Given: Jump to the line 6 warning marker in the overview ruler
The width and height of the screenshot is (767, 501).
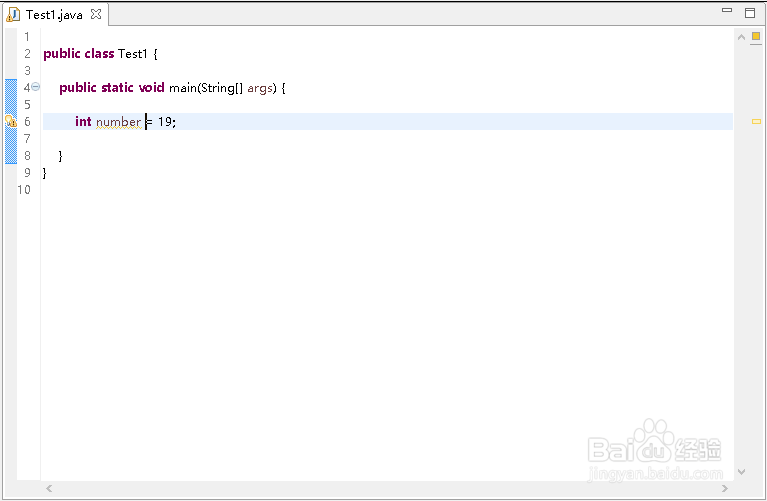Looking at the screenshot, I should coord(756,121).
